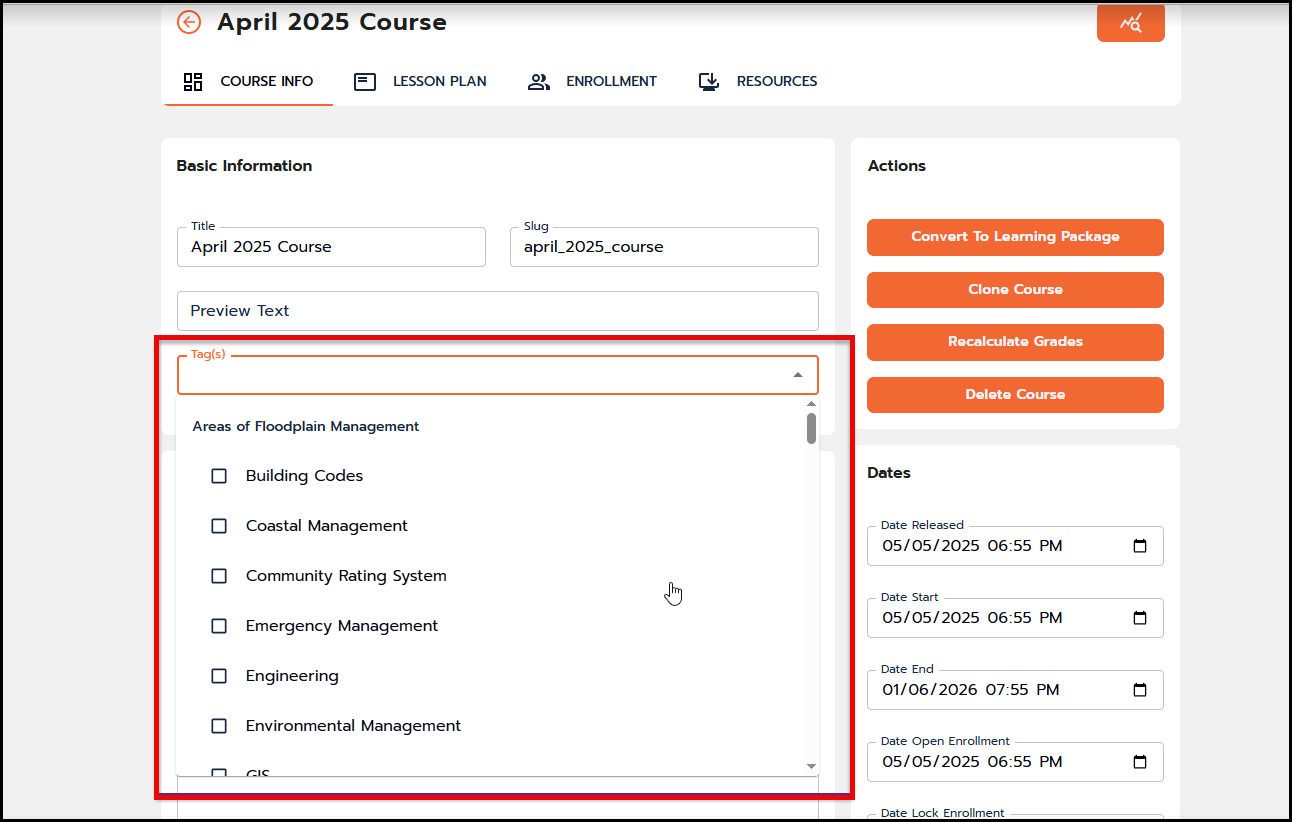The height and width of the screenshot is (822, 1292).
Task: Click the Delete Course button
Action: coord(1015,394)
